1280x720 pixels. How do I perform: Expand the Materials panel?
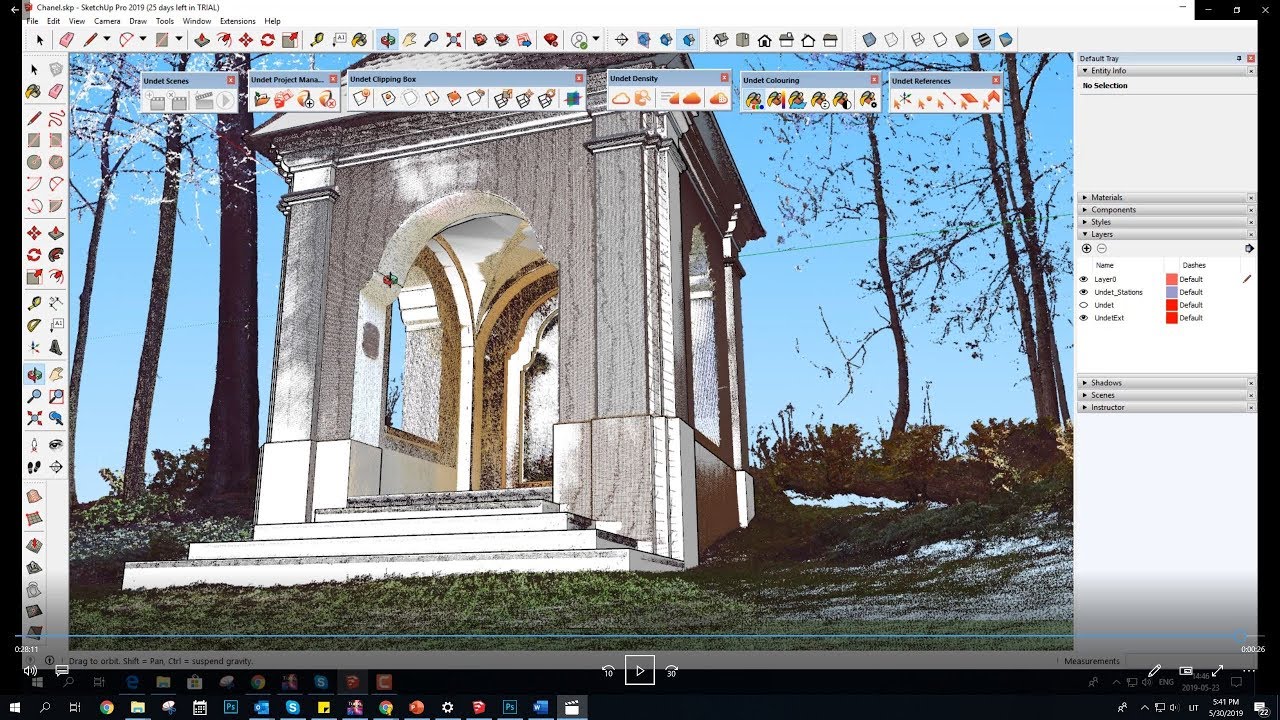pyautogui.click(x=1166, y=197)
